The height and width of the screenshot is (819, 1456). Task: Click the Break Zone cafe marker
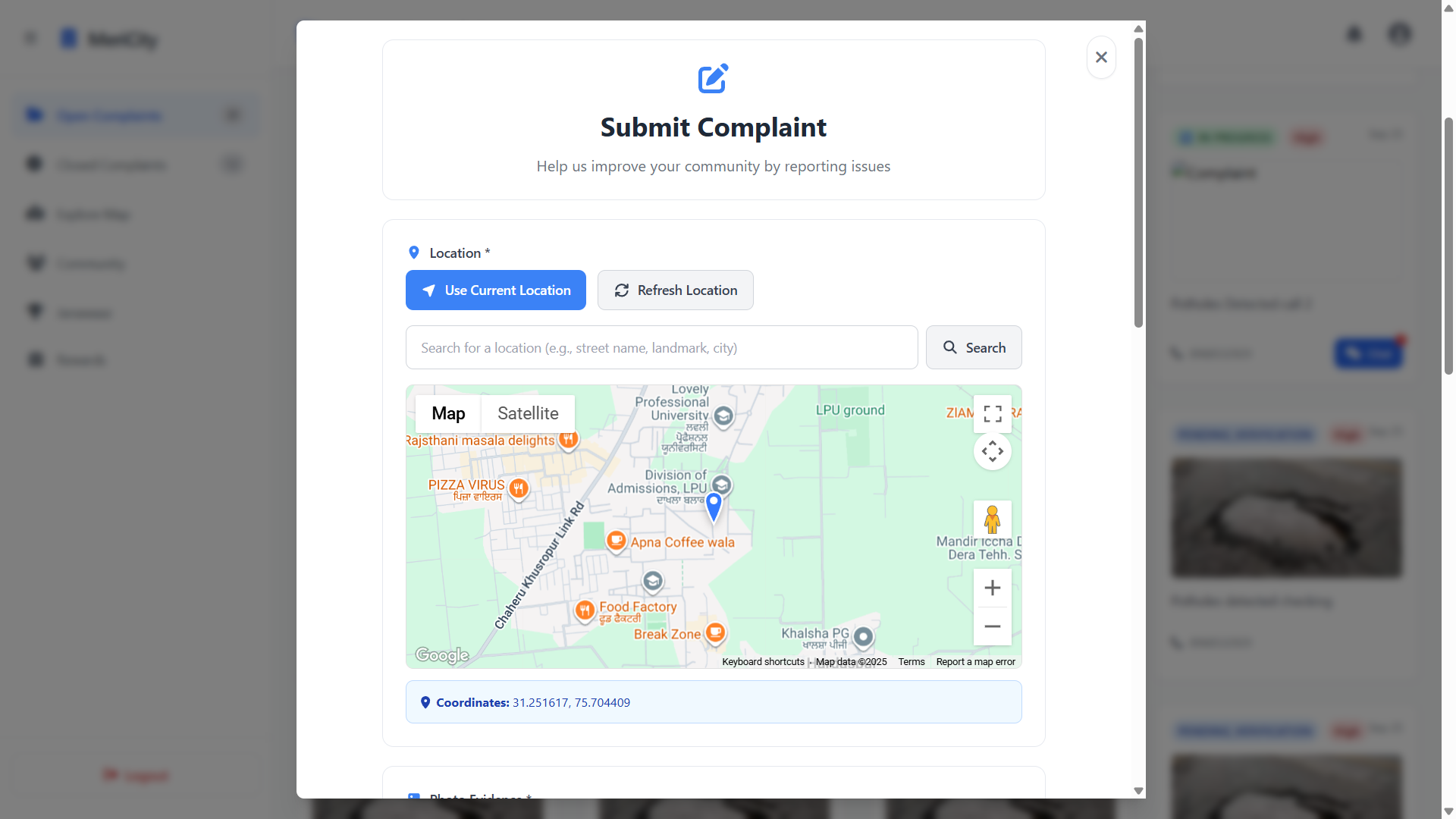[715, 632]
